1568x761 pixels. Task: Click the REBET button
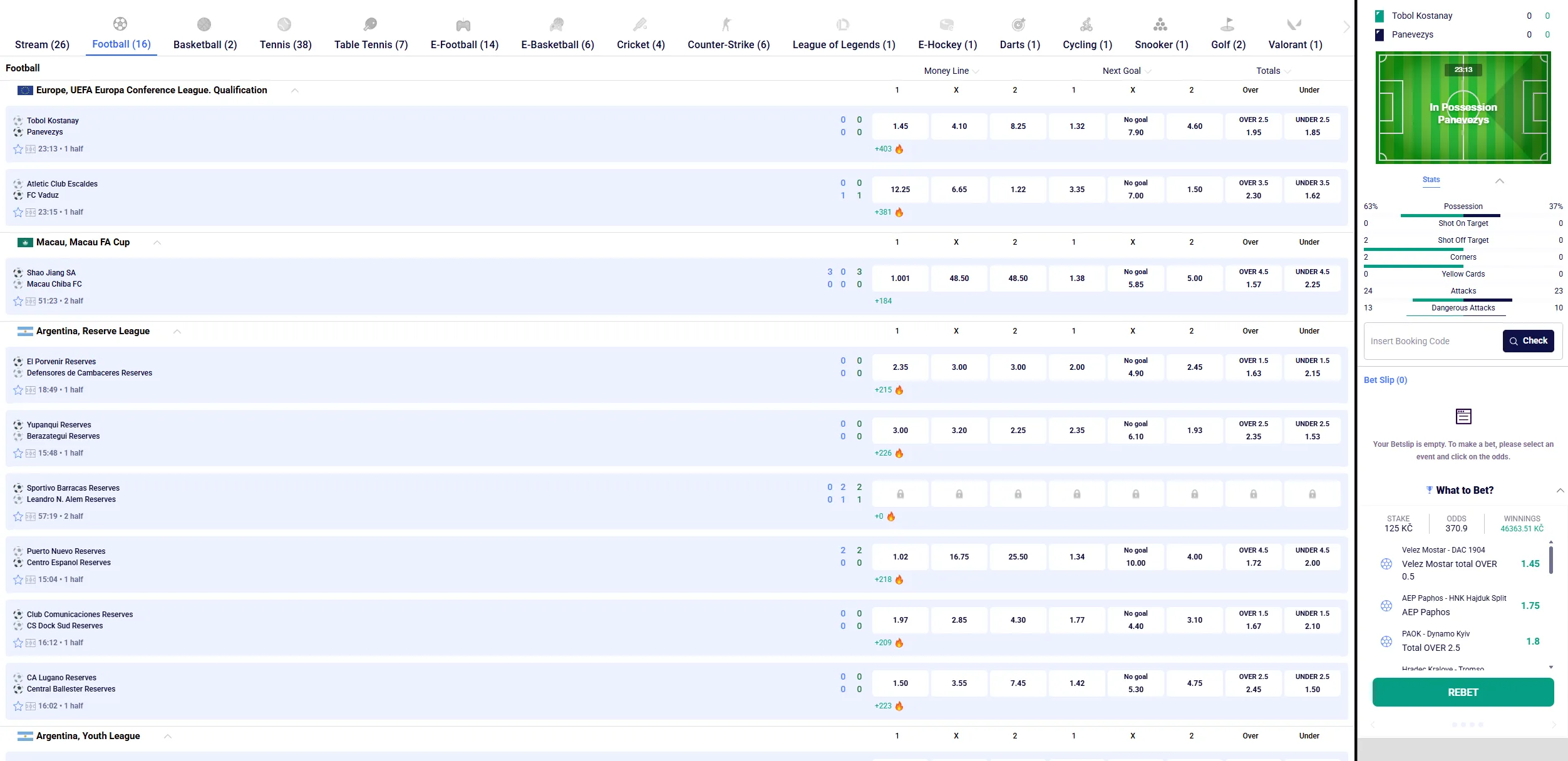point(1463,692)
